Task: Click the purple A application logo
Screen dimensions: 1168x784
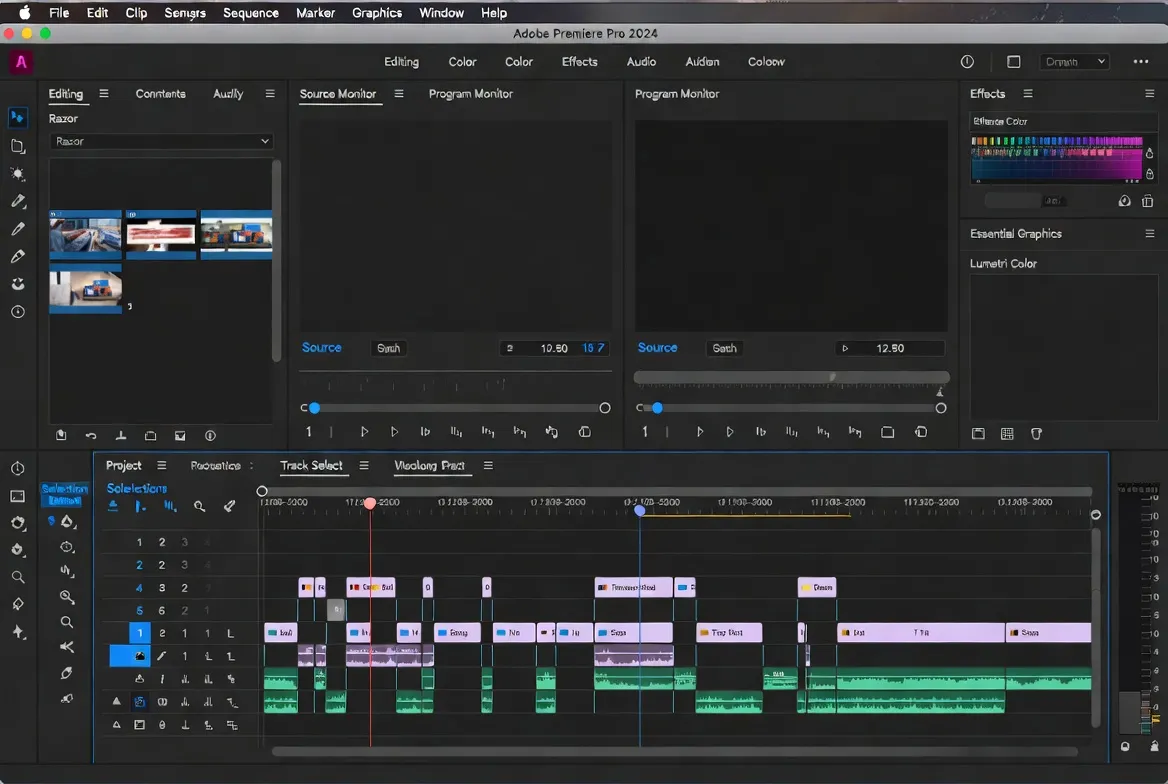Action: (x=21, y=62)
